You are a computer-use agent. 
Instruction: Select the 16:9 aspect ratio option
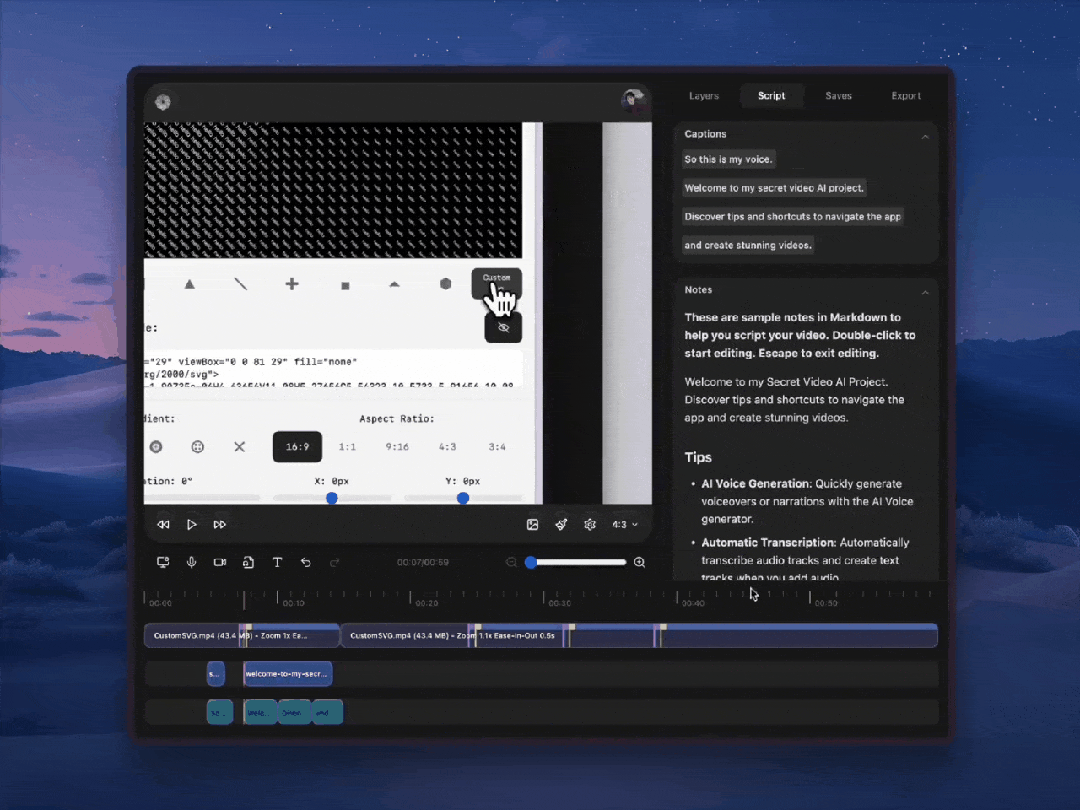pyautogui.click(x=297, y=447)
